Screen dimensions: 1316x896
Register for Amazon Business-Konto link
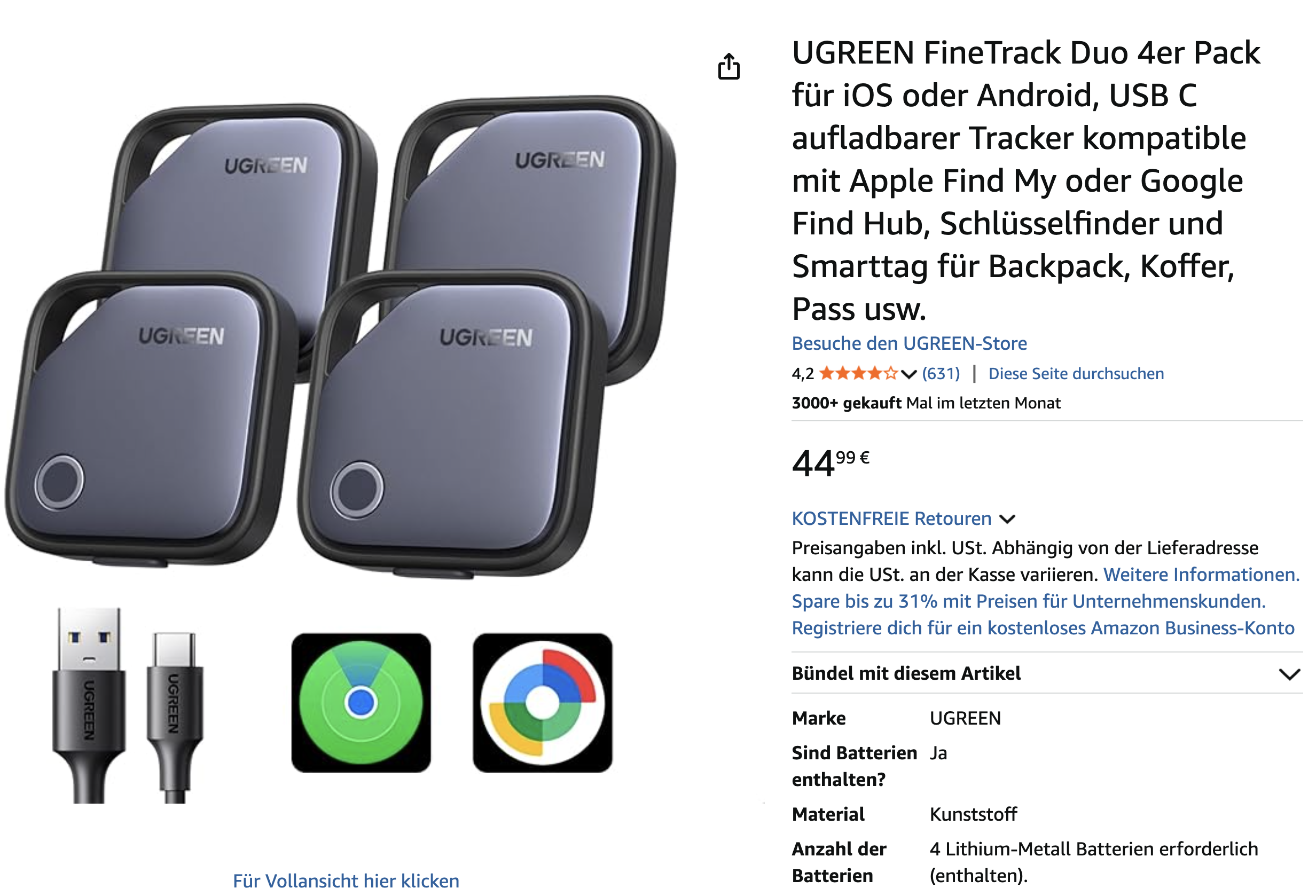coord(1043,628)
